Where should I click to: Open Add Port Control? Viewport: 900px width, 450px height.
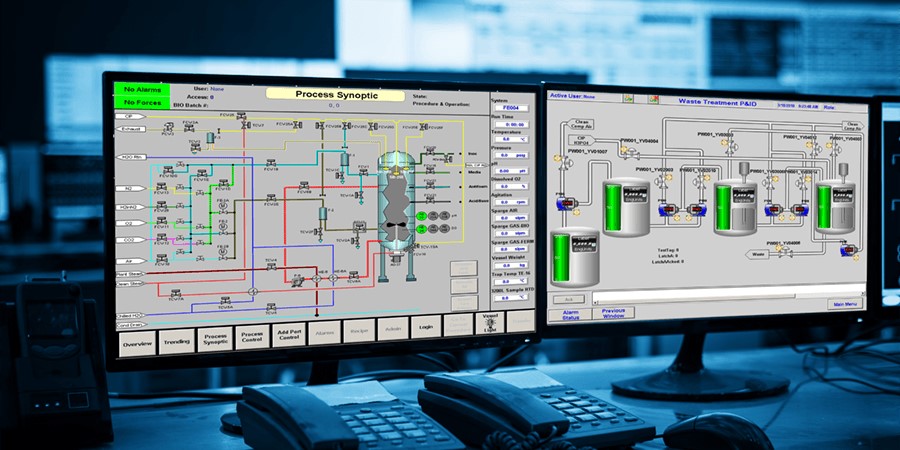[x=289, y=334]
